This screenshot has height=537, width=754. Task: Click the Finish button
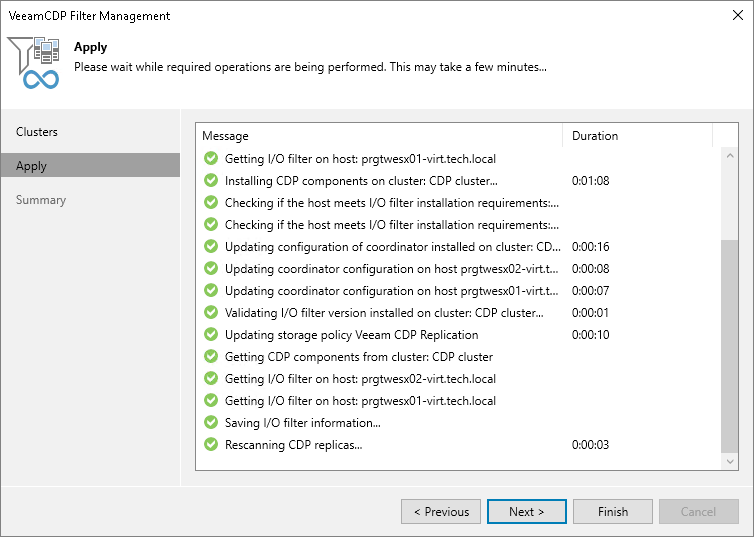click(x=613, y=512)
